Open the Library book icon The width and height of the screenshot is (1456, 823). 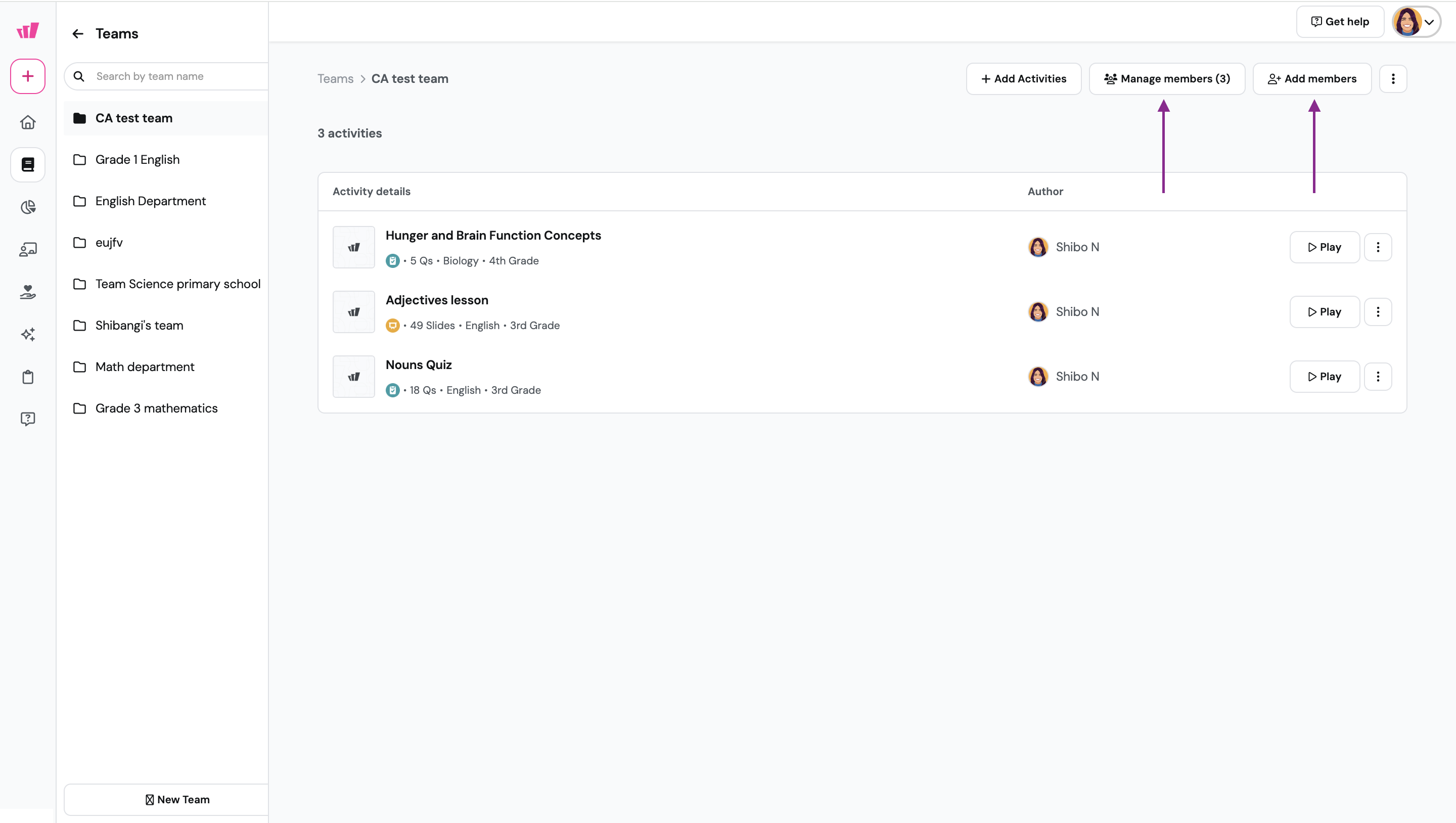(28, 164)
